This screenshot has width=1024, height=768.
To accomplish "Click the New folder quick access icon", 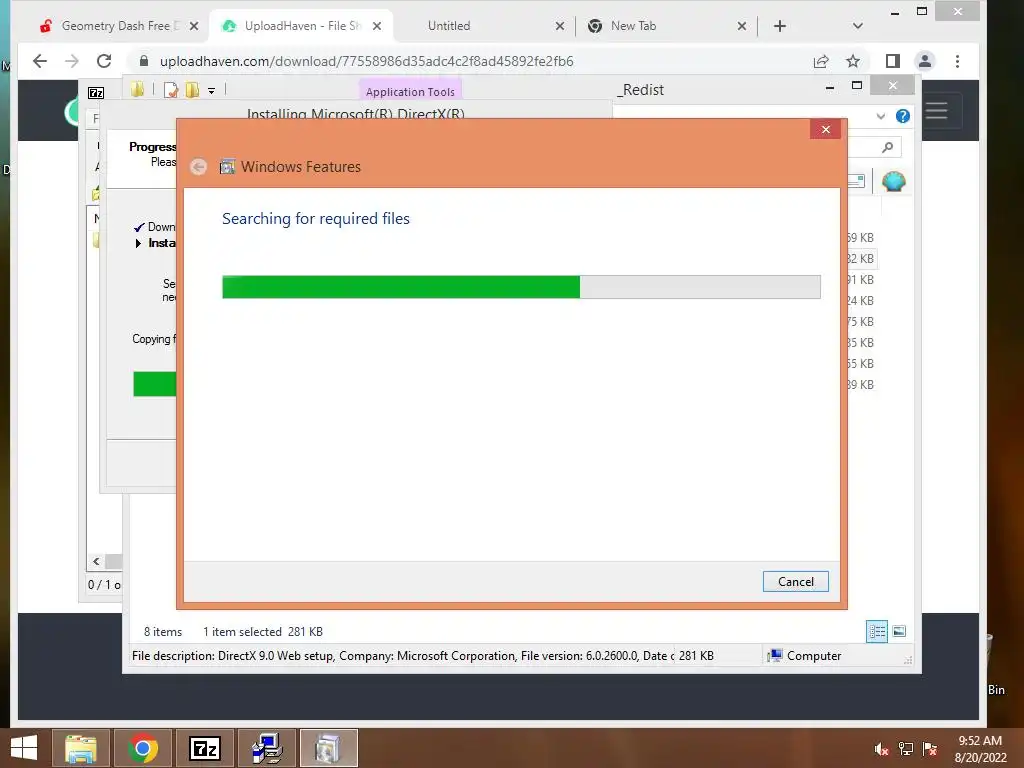I will tap(192, 90).
